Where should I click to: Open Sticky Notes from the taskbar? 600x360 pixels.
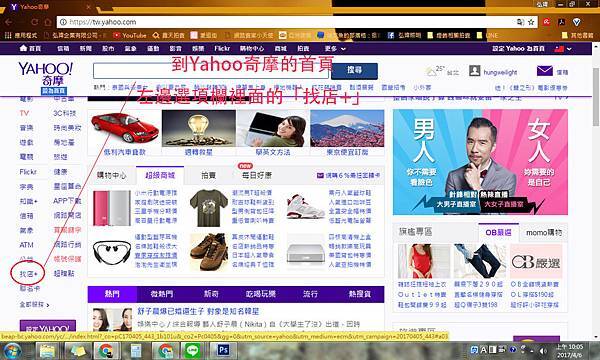[x=78, y=350]
